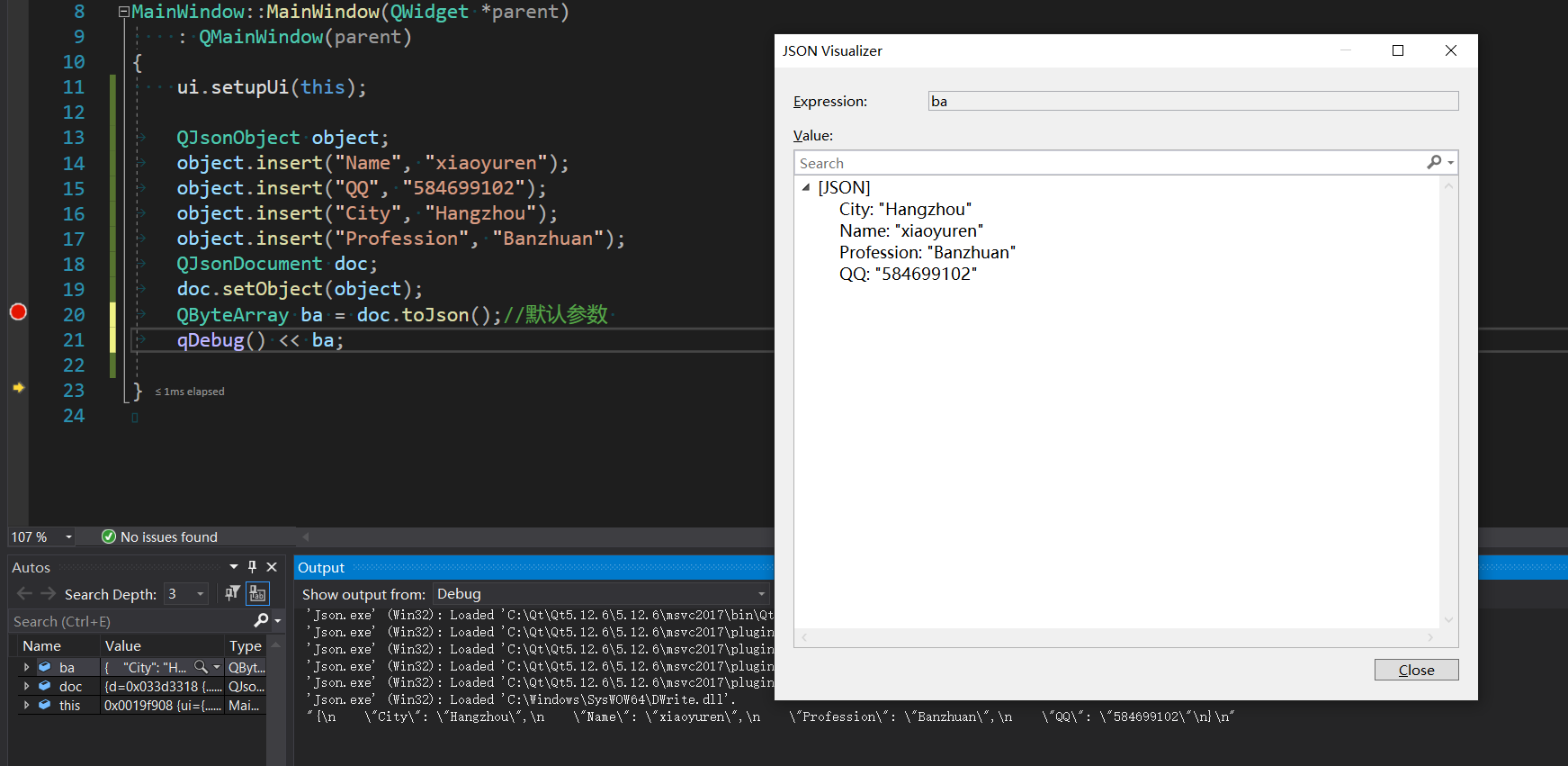Click the JSON tree vertical scrollbar down arrow
Image resolution: width=1568 pixels, height=766 pixels.
tap(1448, 619)
